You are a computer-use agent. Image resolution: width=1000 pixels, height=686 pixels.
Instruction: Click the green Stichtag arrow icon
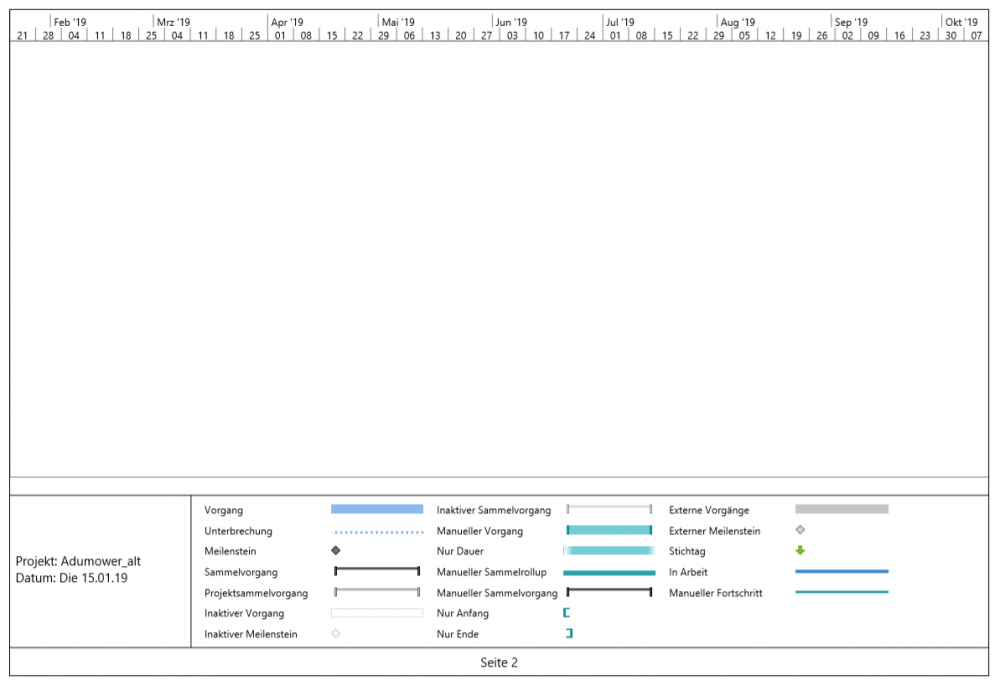(x=800, y=551)
